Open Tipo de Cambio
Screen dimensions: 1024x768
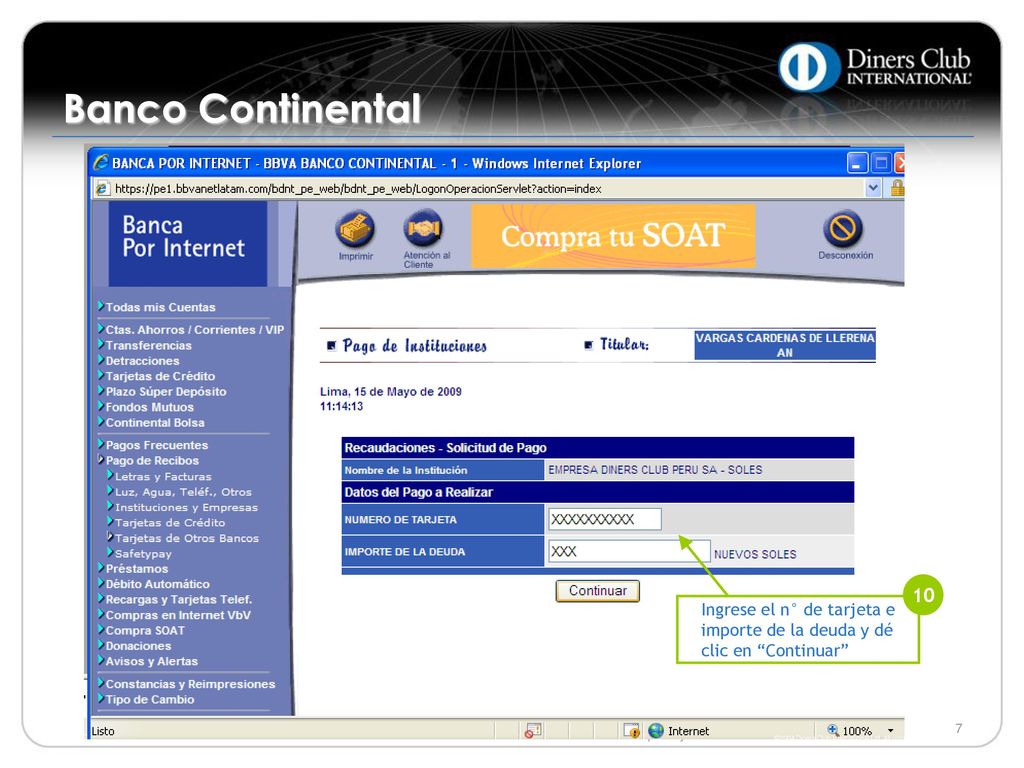coord(150,699)
